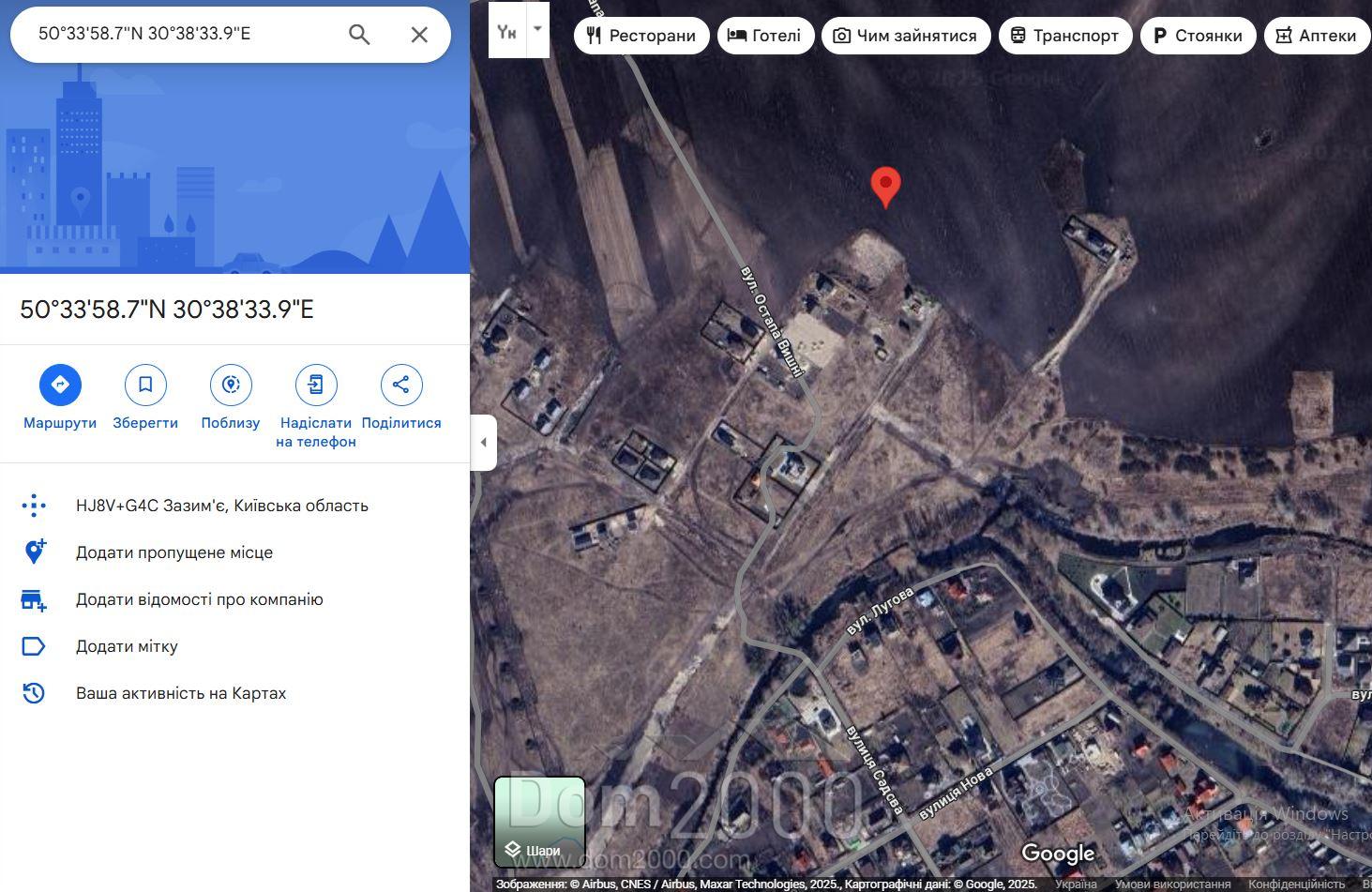Switch map layers via the Шари thumbnail

(540, 823)
